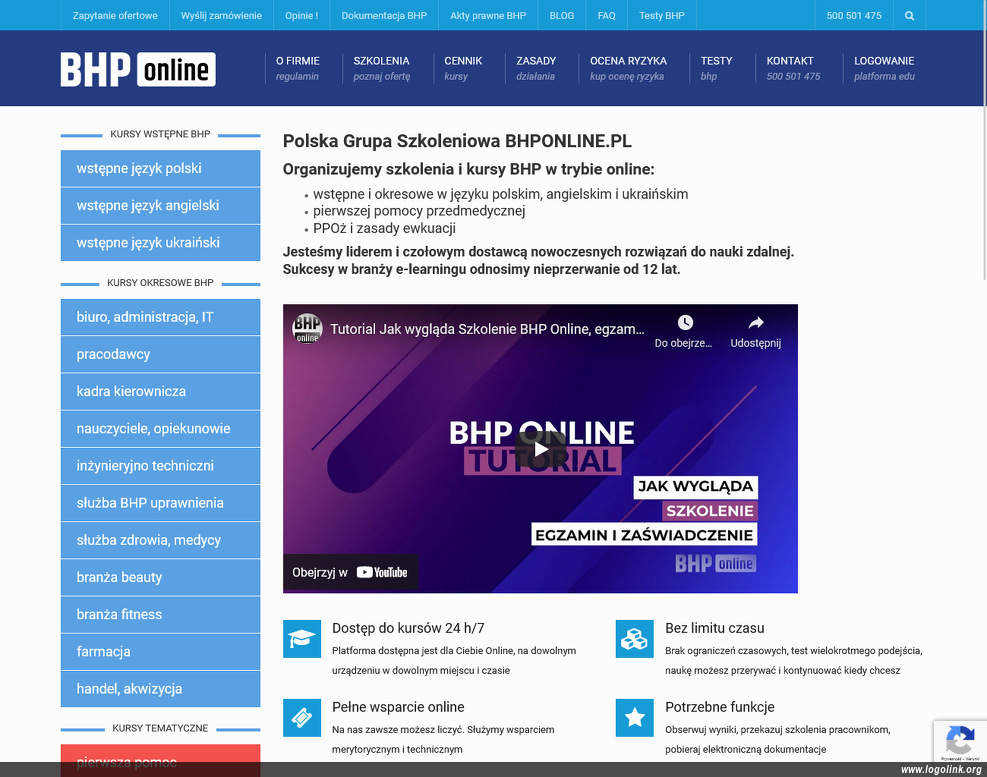
Task: Open biuro, administracja, IT course
Action: pyautogui.click(x=161, y=317)
